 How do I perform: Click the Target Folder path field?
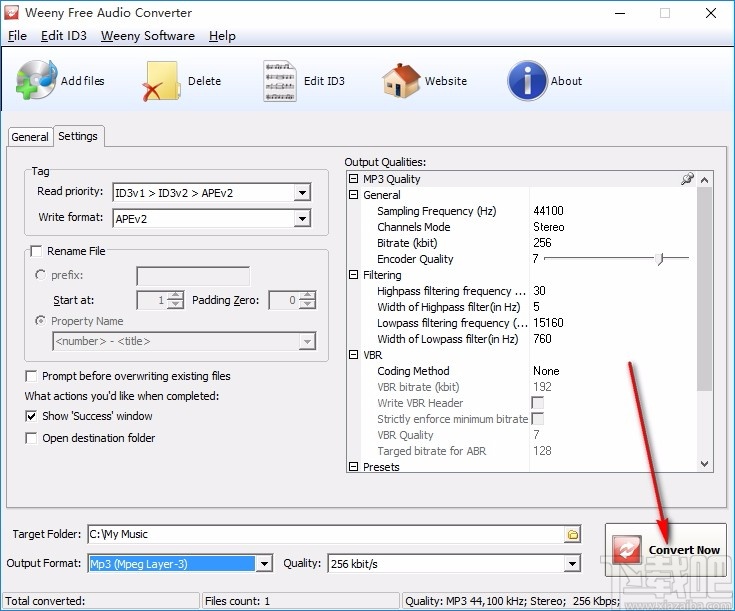[326, 534]
